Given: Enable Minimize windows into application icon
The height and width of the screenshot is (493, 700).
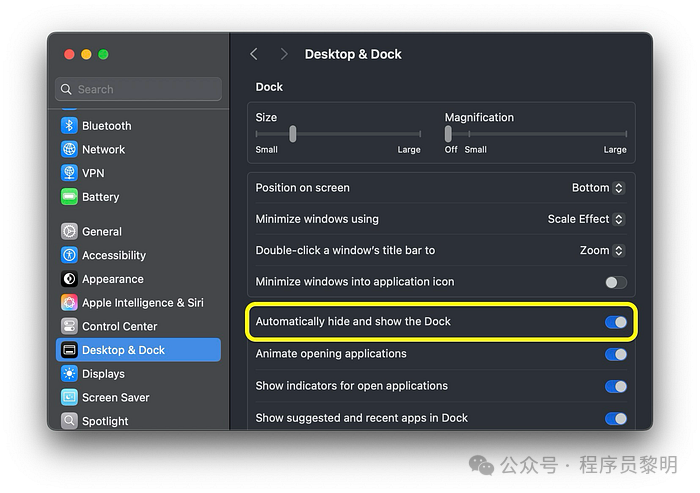Looking at the screenshot, I should point(616,282).
